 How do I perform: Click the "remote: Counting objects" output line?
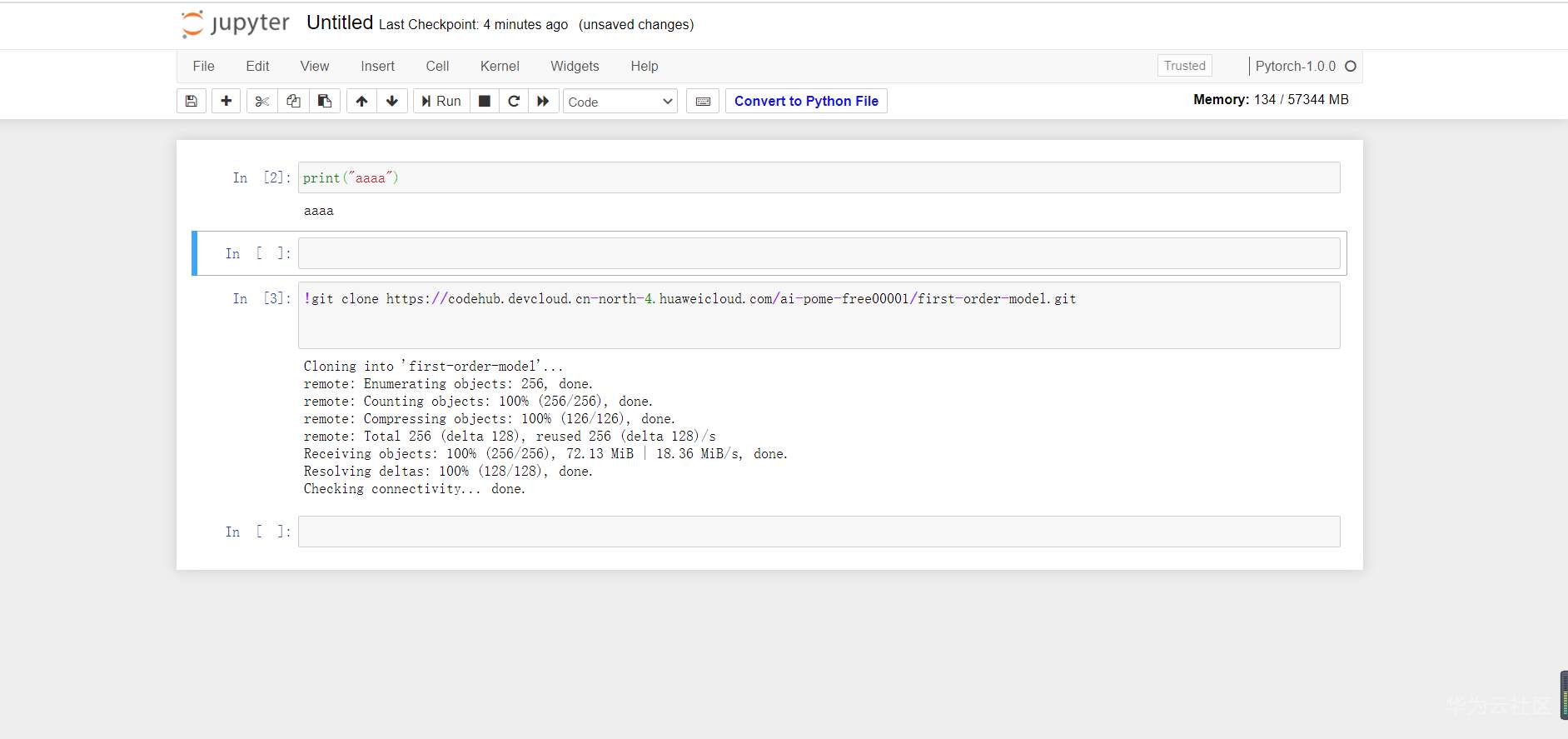point(478,402)
